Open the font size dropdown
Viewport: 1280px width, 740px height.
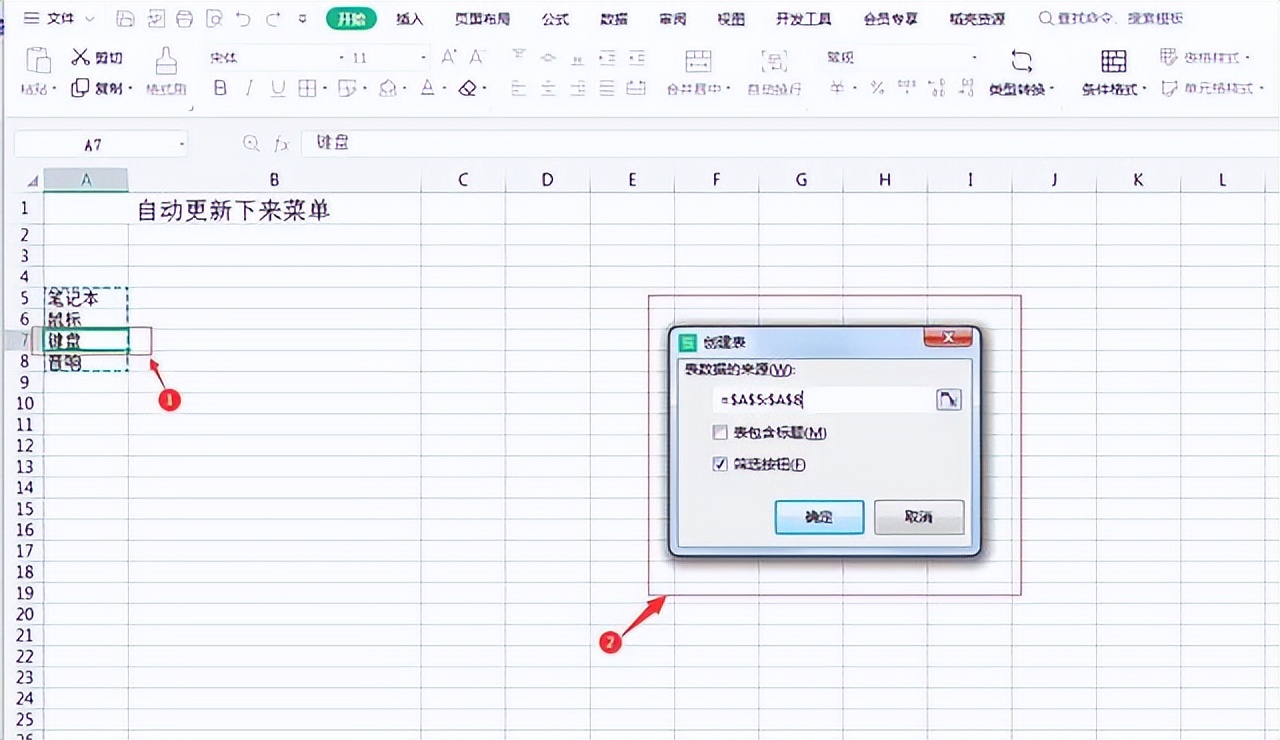[425, 58]
